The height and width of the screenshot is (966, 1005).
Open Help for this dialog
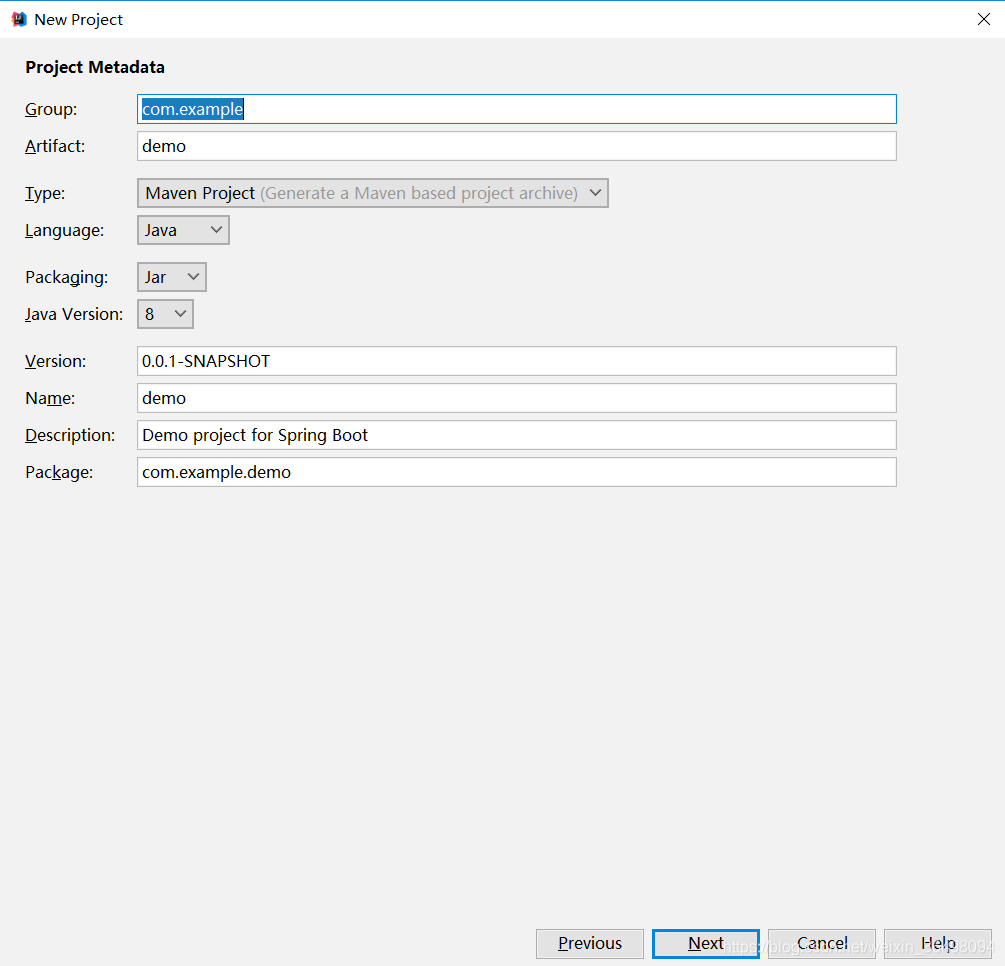[938, 944]
